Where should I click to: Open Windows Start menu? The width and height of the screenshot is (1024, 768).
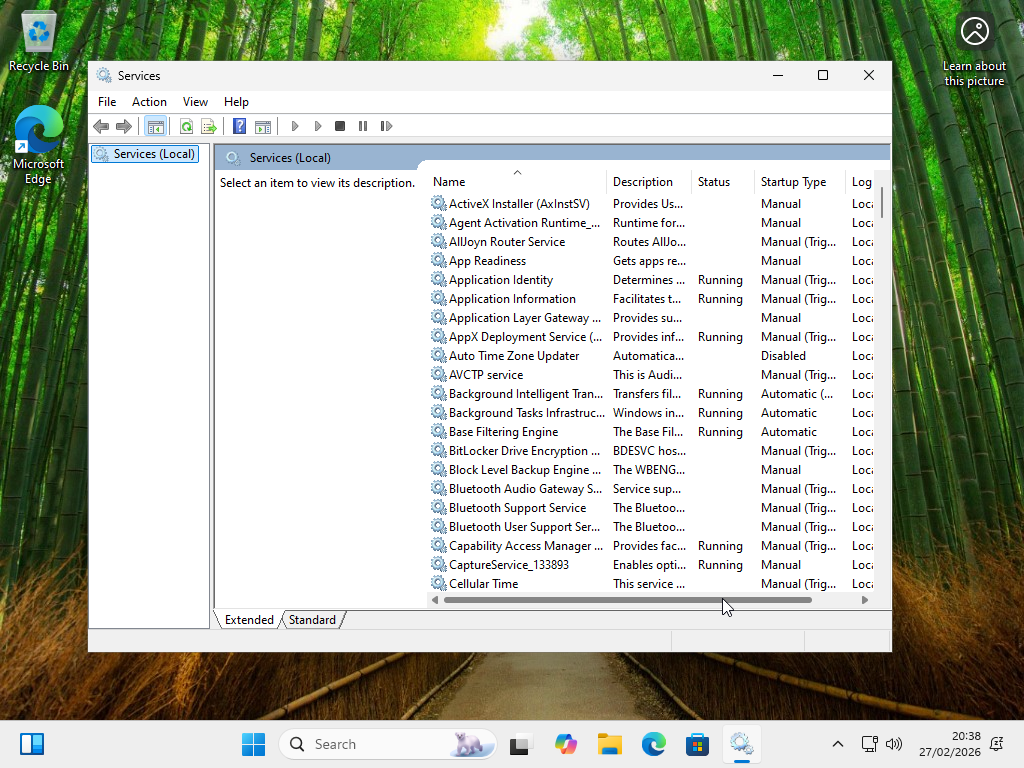point(253,744)
